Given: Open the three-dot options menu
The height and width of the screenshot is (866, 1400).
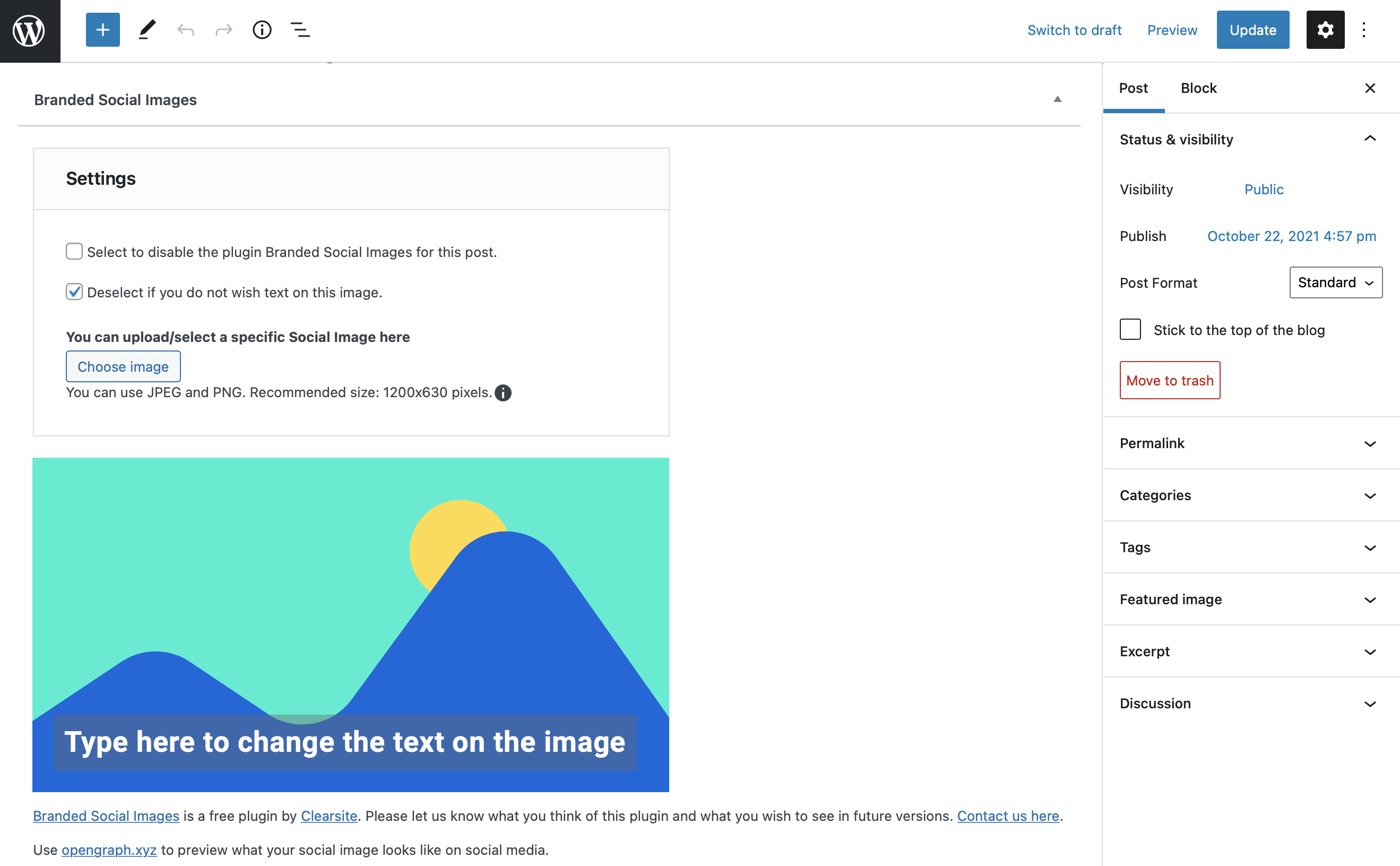Looking at the screenshot, I should [1364, 30].
